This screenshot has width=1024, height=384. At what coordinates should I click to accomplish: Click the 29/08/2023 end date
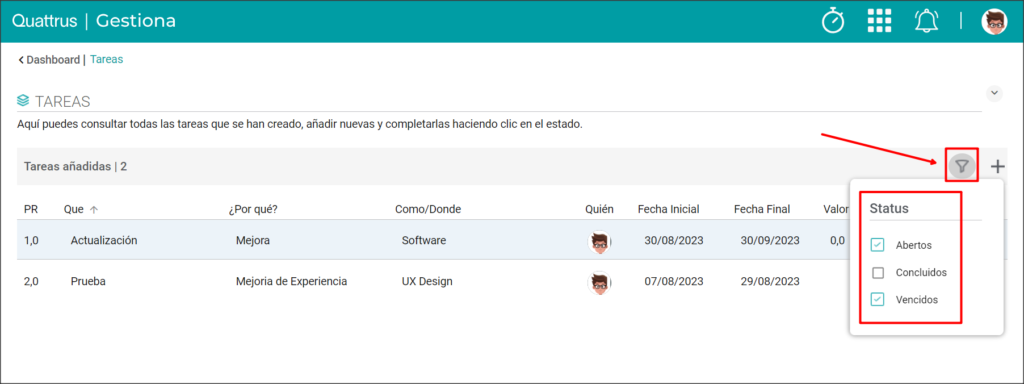coord(770,281)
